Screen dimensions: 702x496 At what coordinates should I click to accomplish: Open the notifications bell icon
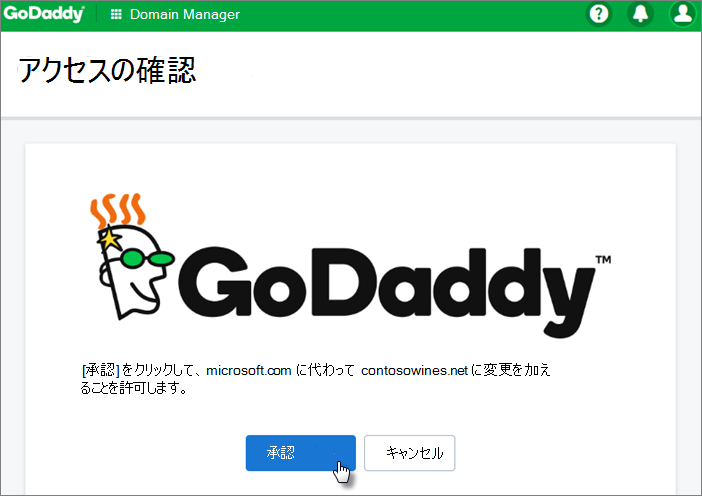click(640, 14)
